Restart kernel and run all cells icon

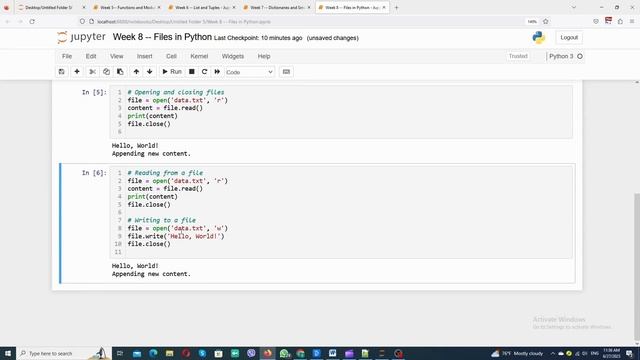coord(218,72)
